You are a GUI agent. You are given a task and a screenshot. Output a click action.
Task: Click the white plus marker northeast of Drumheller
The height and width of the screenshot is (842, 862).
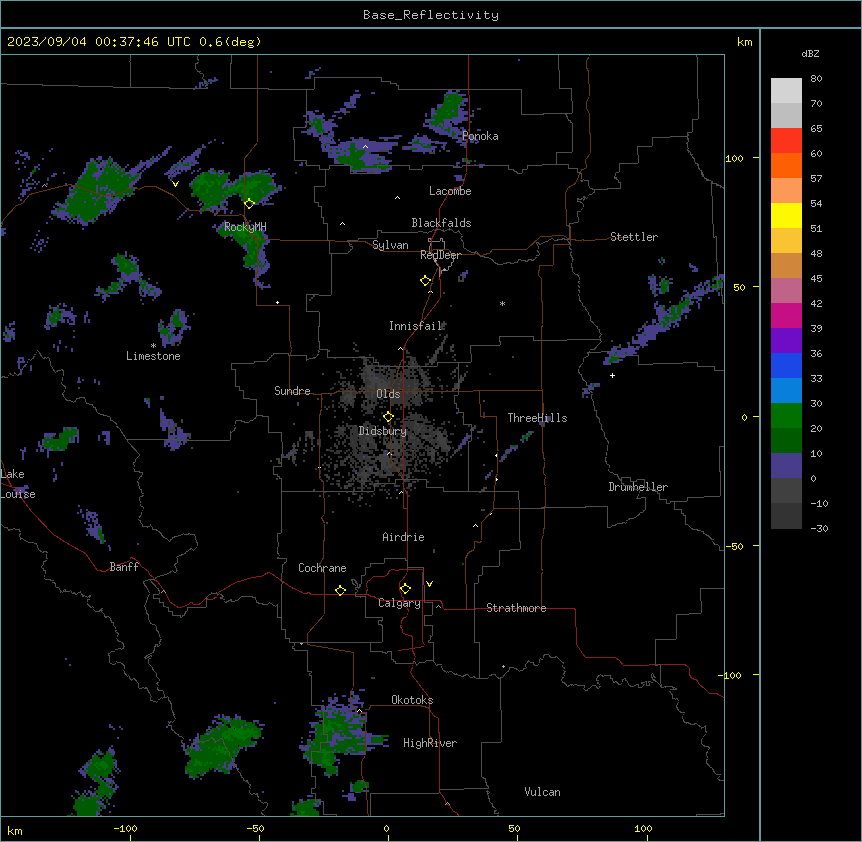[x=612, y=375]
